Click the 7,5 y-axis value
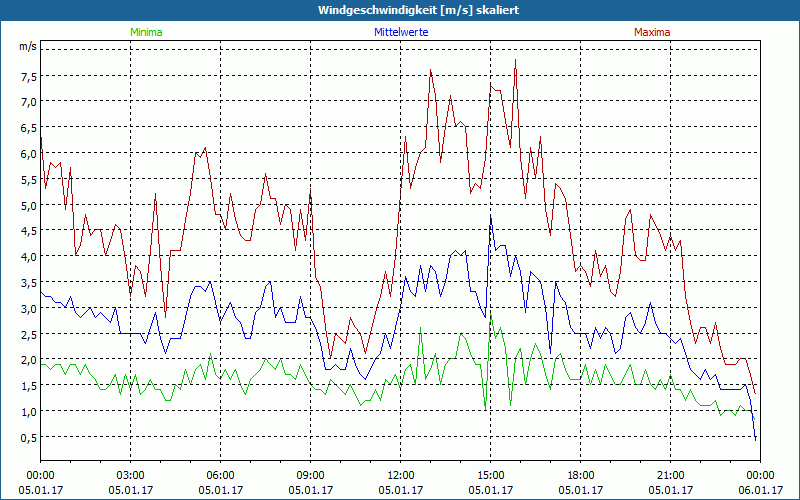Screen dimensions: 800x500 point(28,77)
